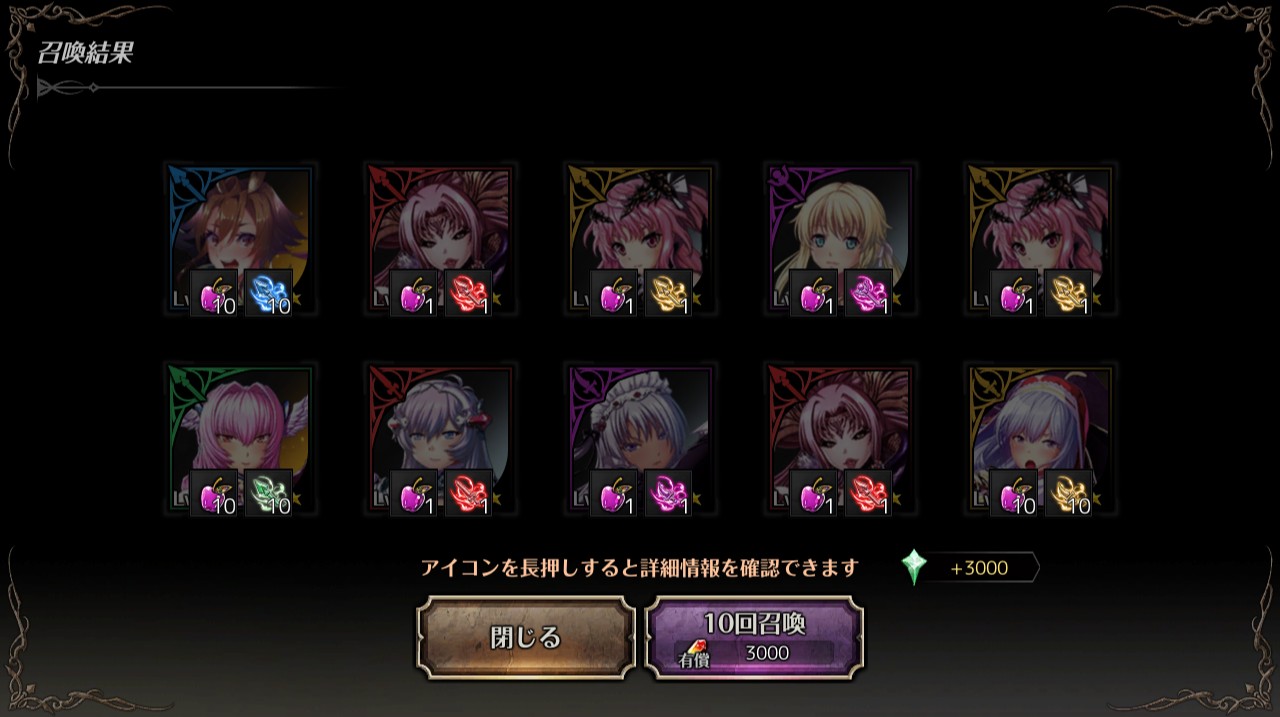The height and width of the screenshot is (717, 1280).
Task: Click the 召喚結果 title header
Action: [86, 53]
